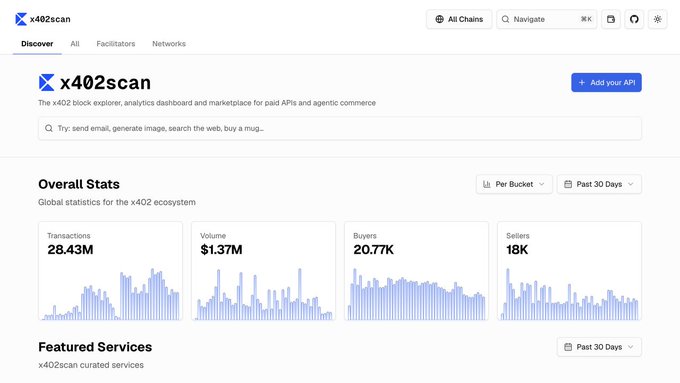Switch to the All tab
Screen dimensions: 680x383
coord(75,44)
